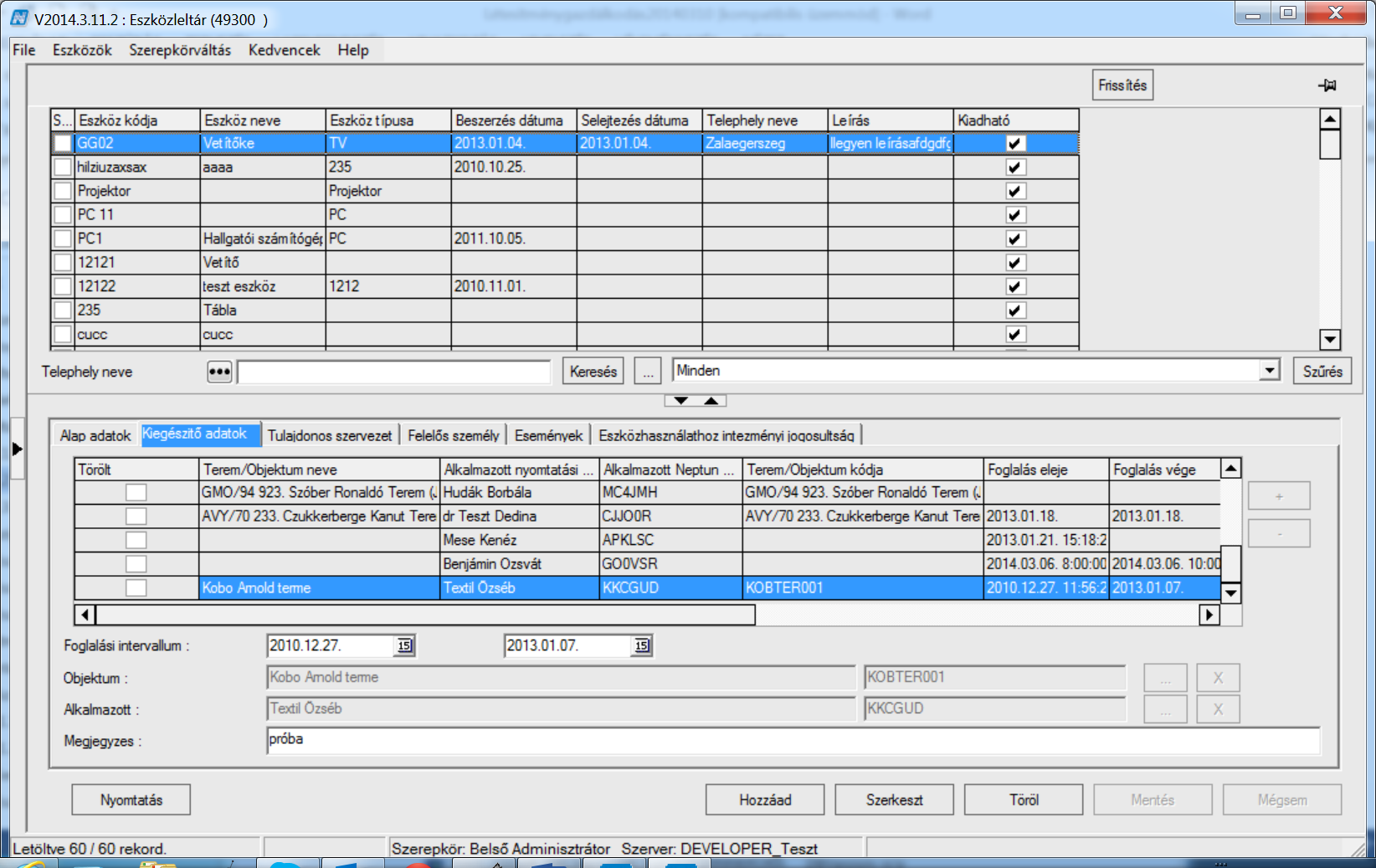Click the ellipsis button next to Keresés

point(648,372)
